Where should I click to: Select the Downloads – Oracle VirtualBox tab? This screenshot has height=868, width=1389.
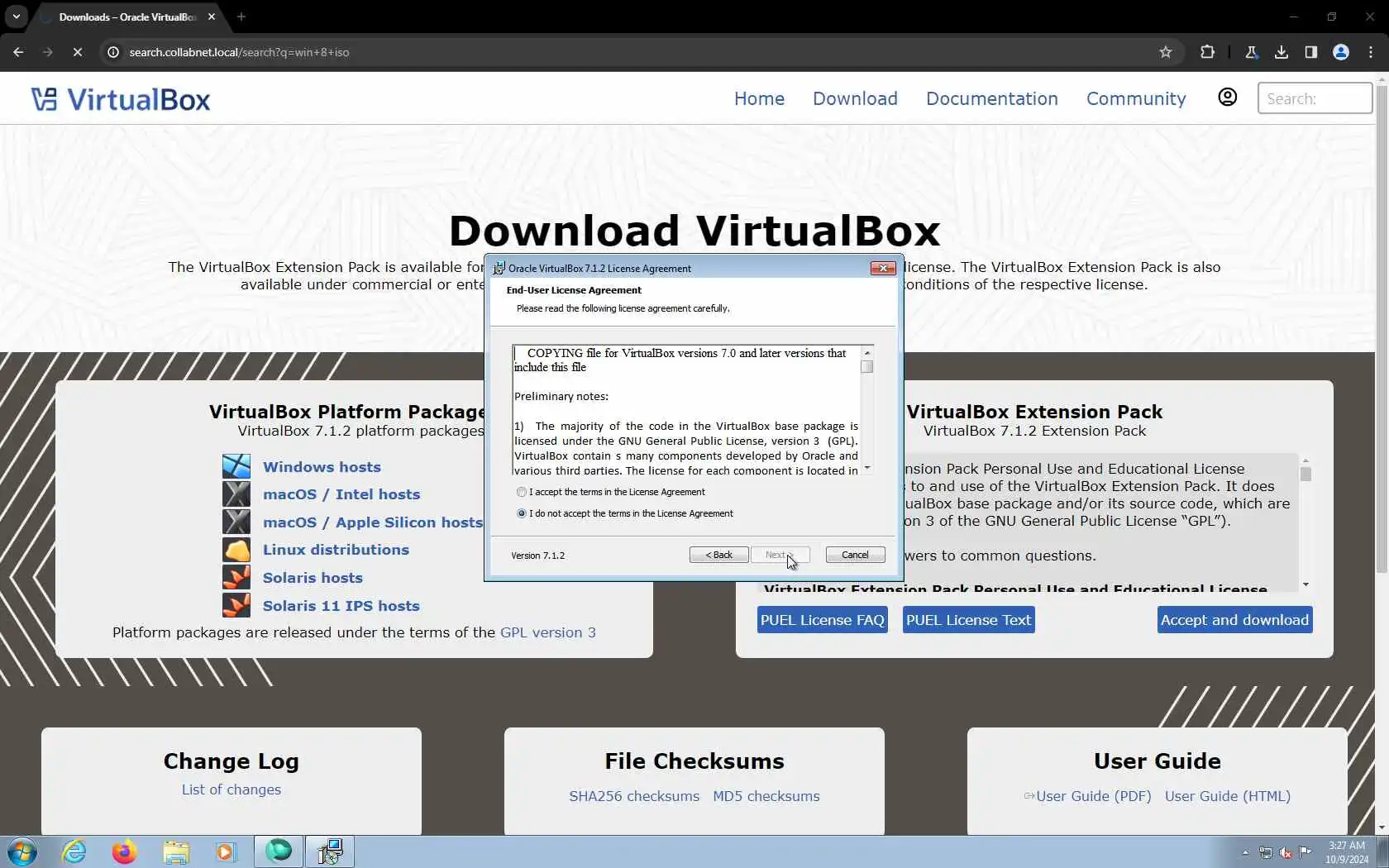tap(128, 17)
